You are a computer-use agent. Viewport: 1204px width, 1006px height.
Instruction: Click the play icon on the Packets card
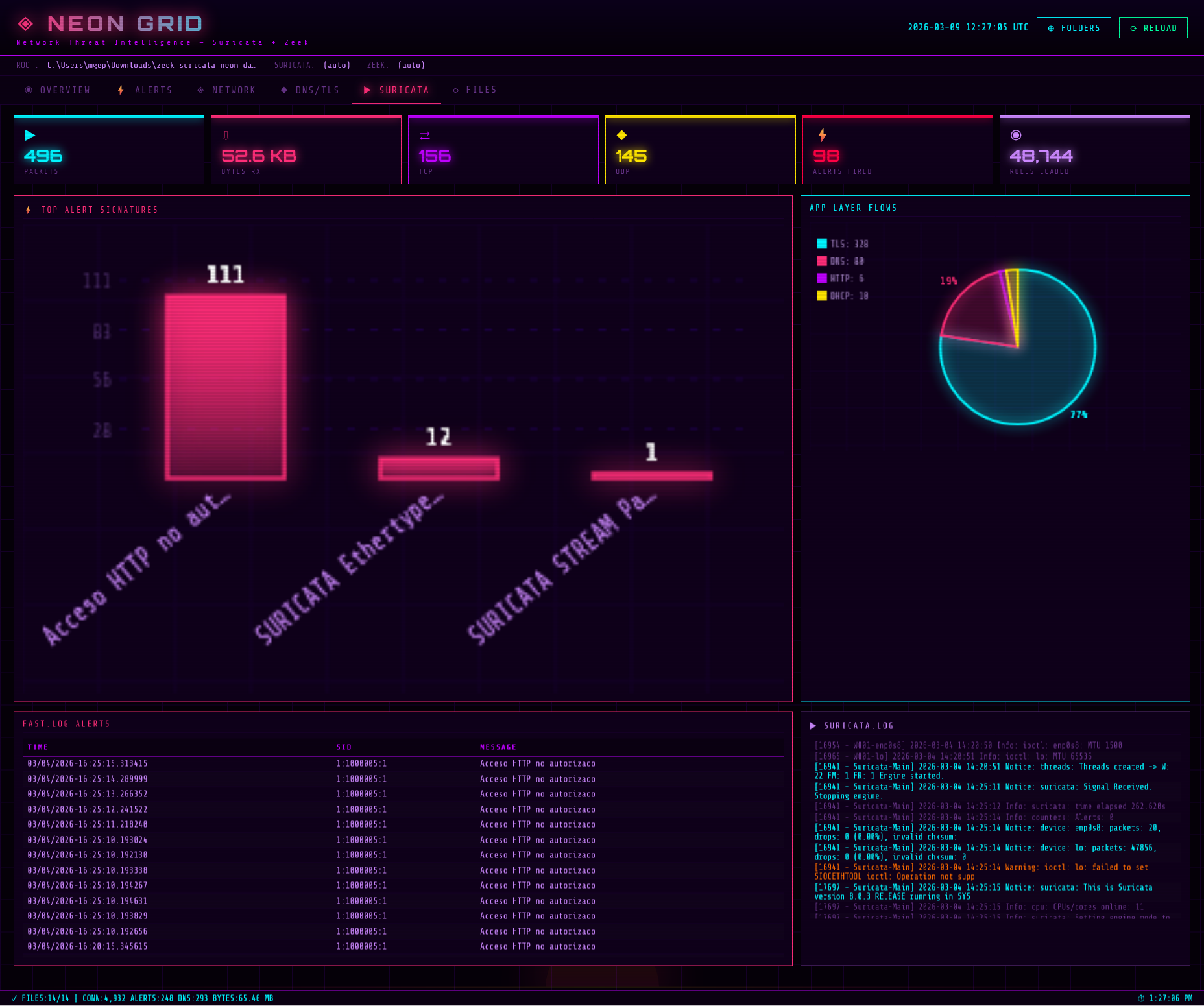coord(29,136)
